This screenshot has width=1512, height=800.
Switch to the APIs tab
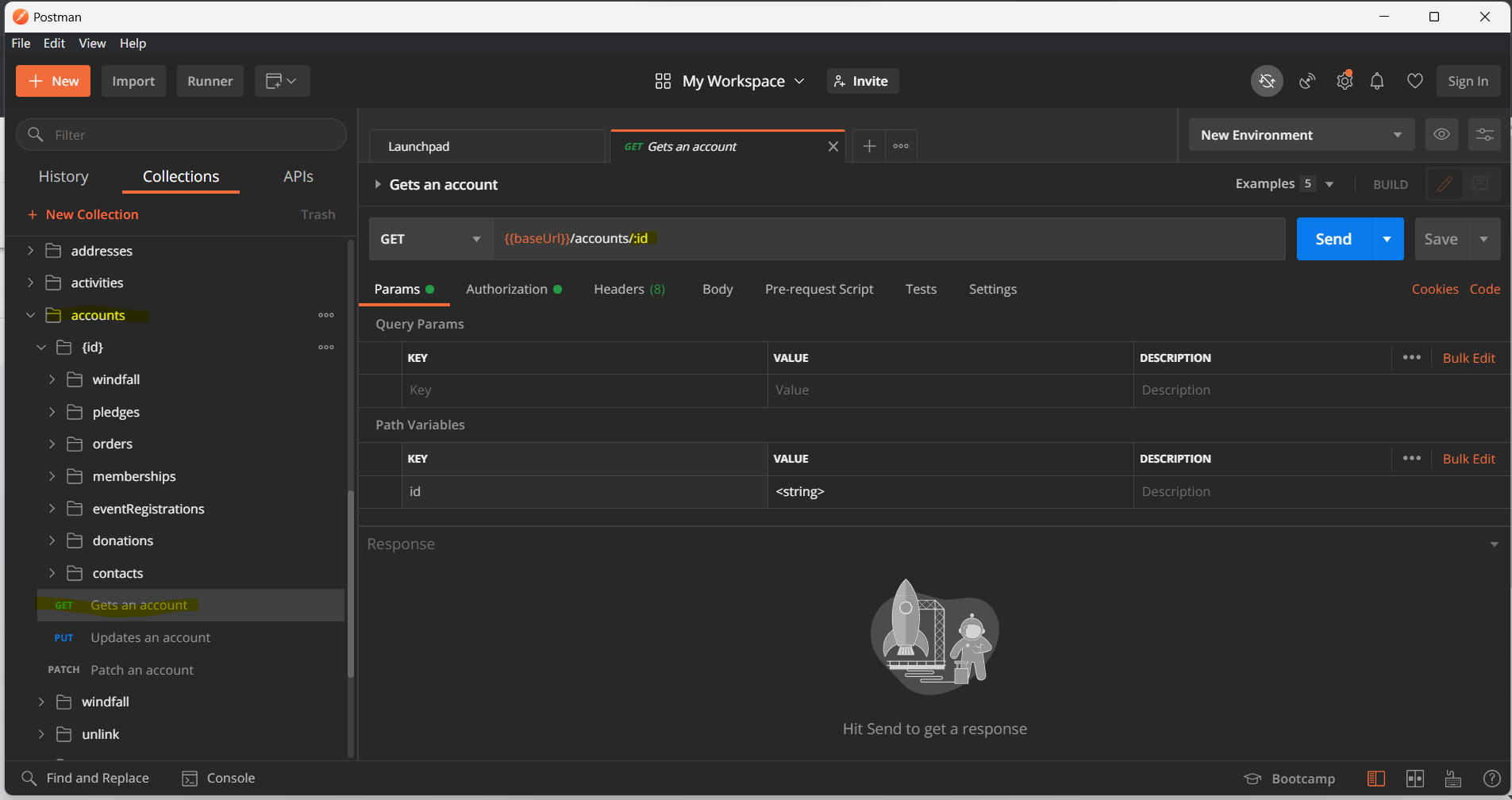click(x=298, y=177)
